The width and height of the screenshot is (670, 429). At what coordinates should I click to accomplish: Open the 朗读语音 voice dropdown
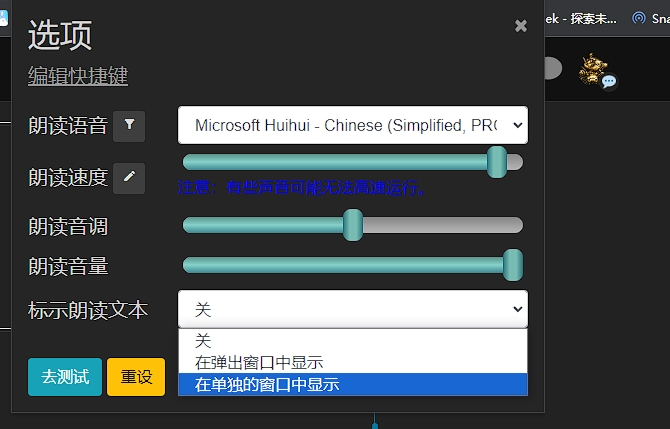(x=353, y=126)
